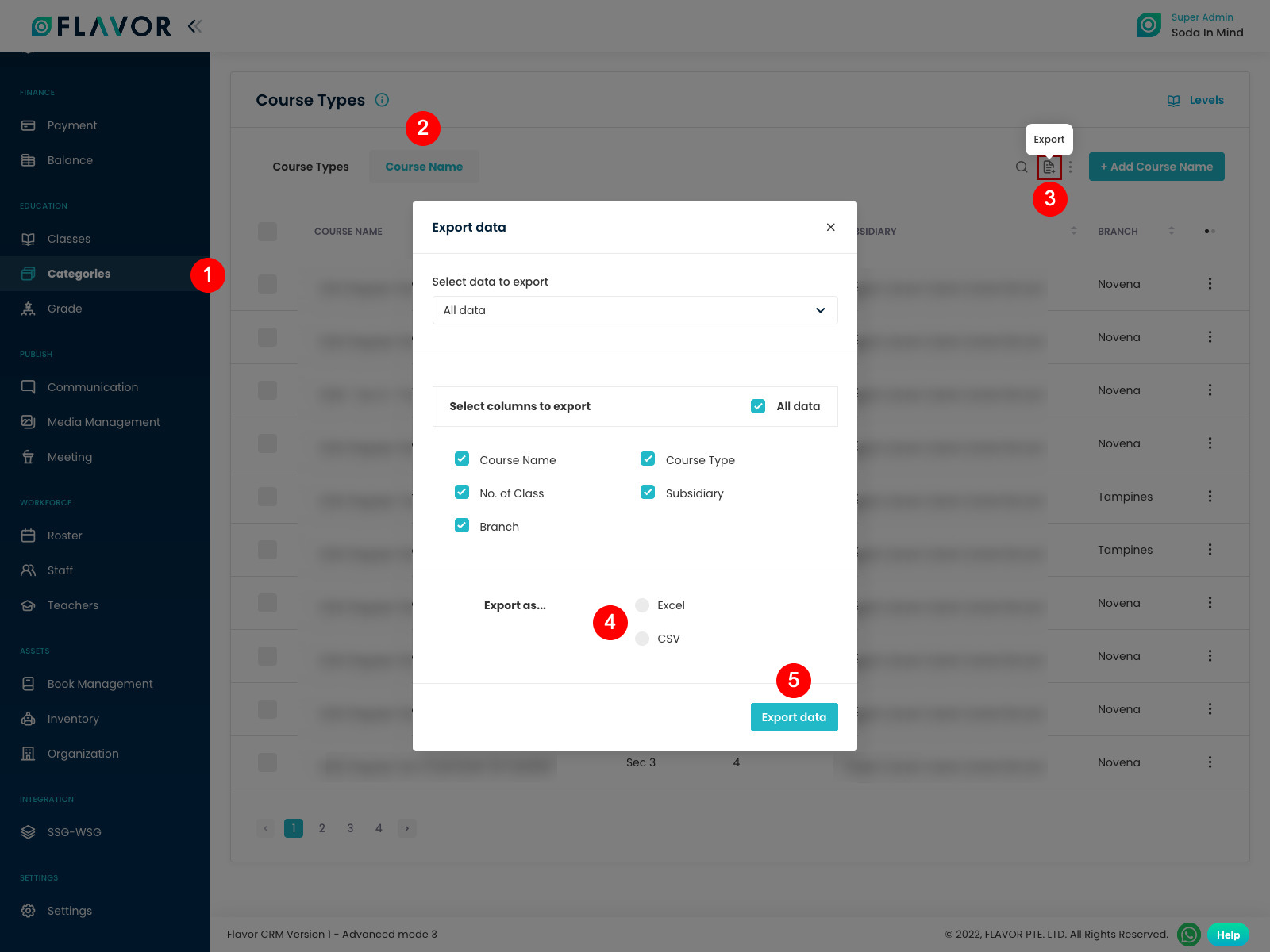Screen dimensions: 1270x952
Task: Click the Help button
Action: pos(1228,935)
